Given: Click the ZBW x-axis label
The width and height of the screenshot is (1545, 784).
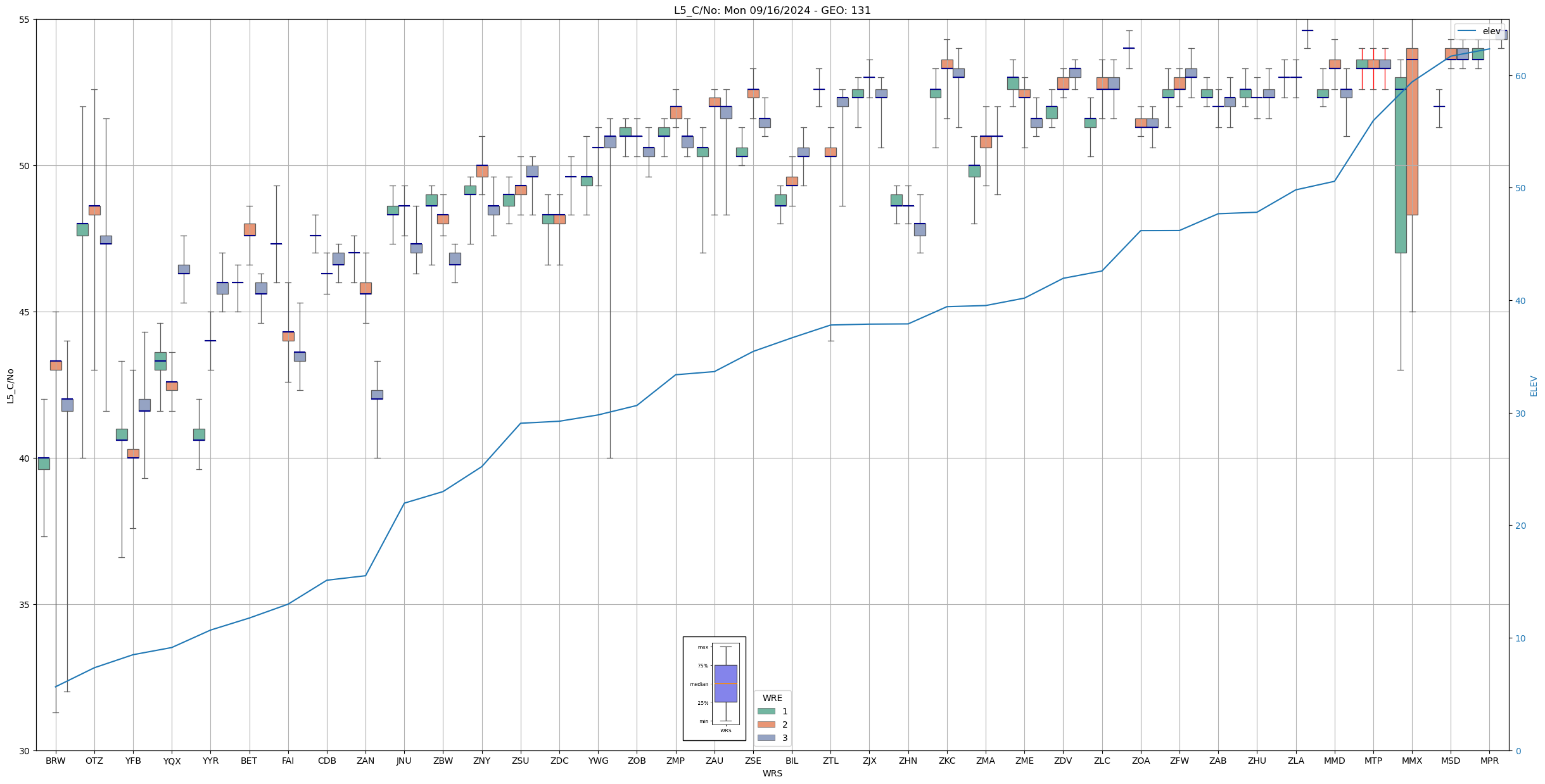Looking at the screenshot, I should (443, 761).
